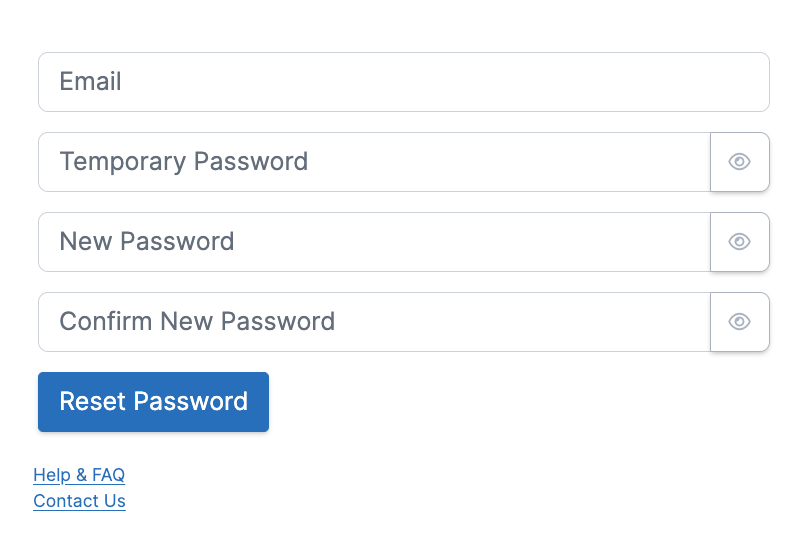Toggle visibility of the New Password field
Viewport: 799px width, 533px height.
(x=739, y=242)
